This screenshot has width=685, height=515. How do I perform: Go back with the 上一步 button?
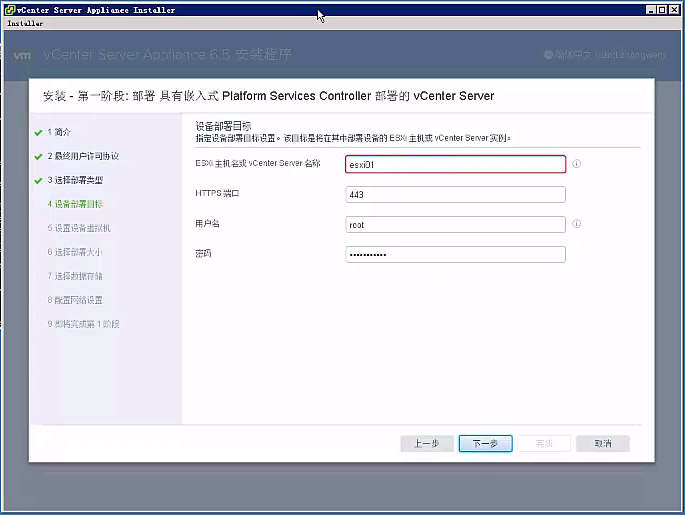tap(426, 443)
